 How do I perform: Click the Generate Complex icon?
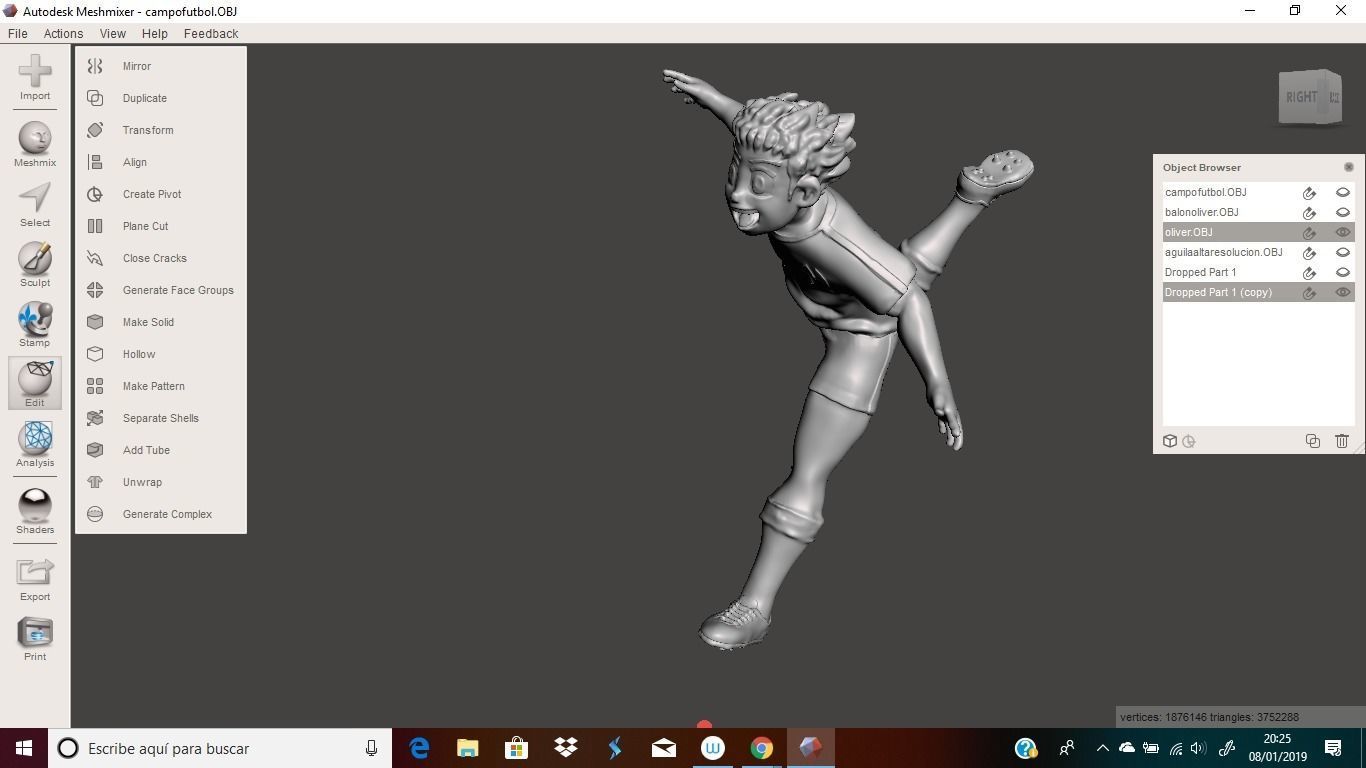tap(95, 514)
